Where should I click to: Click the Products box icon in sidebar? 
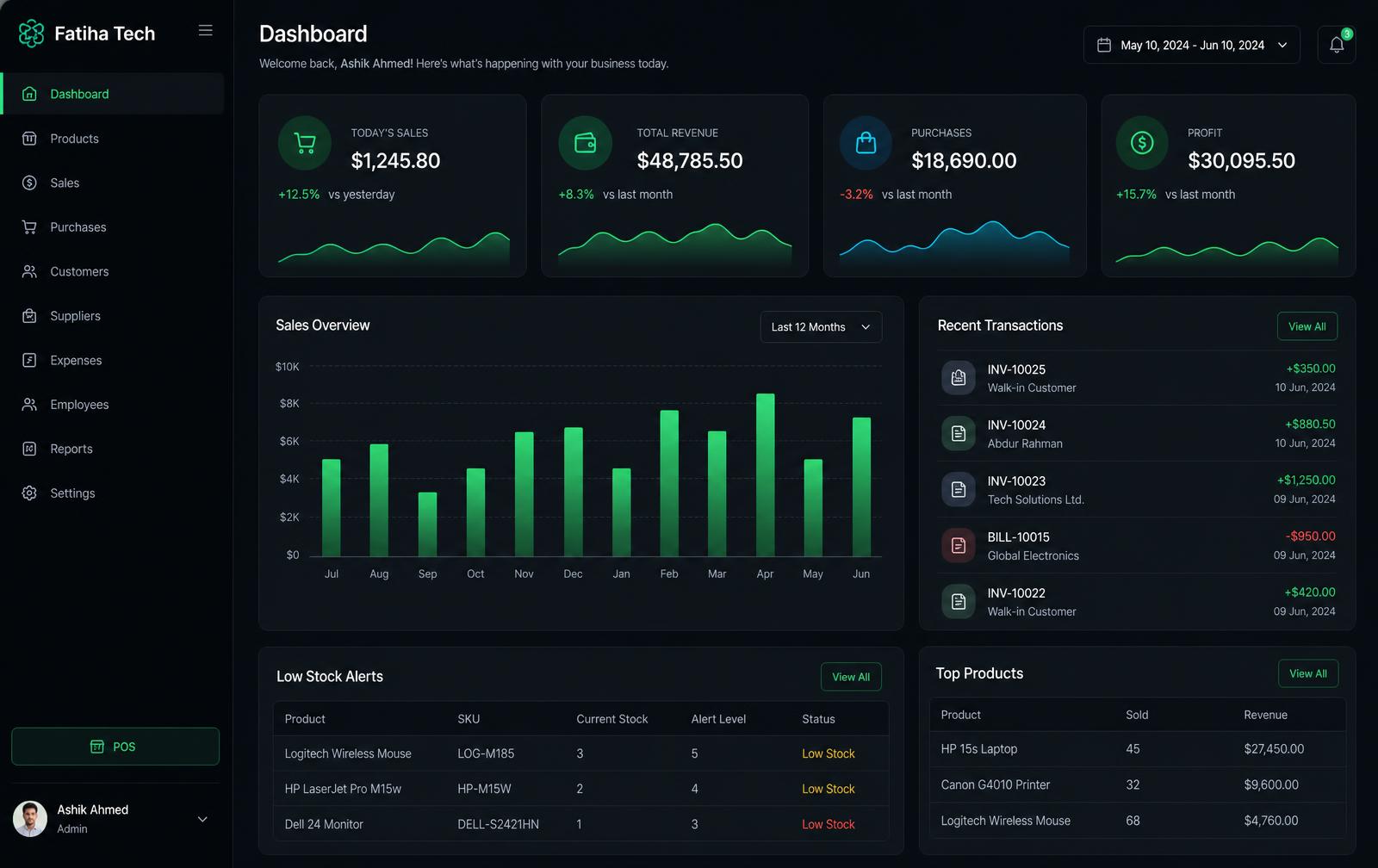[29, 139]
